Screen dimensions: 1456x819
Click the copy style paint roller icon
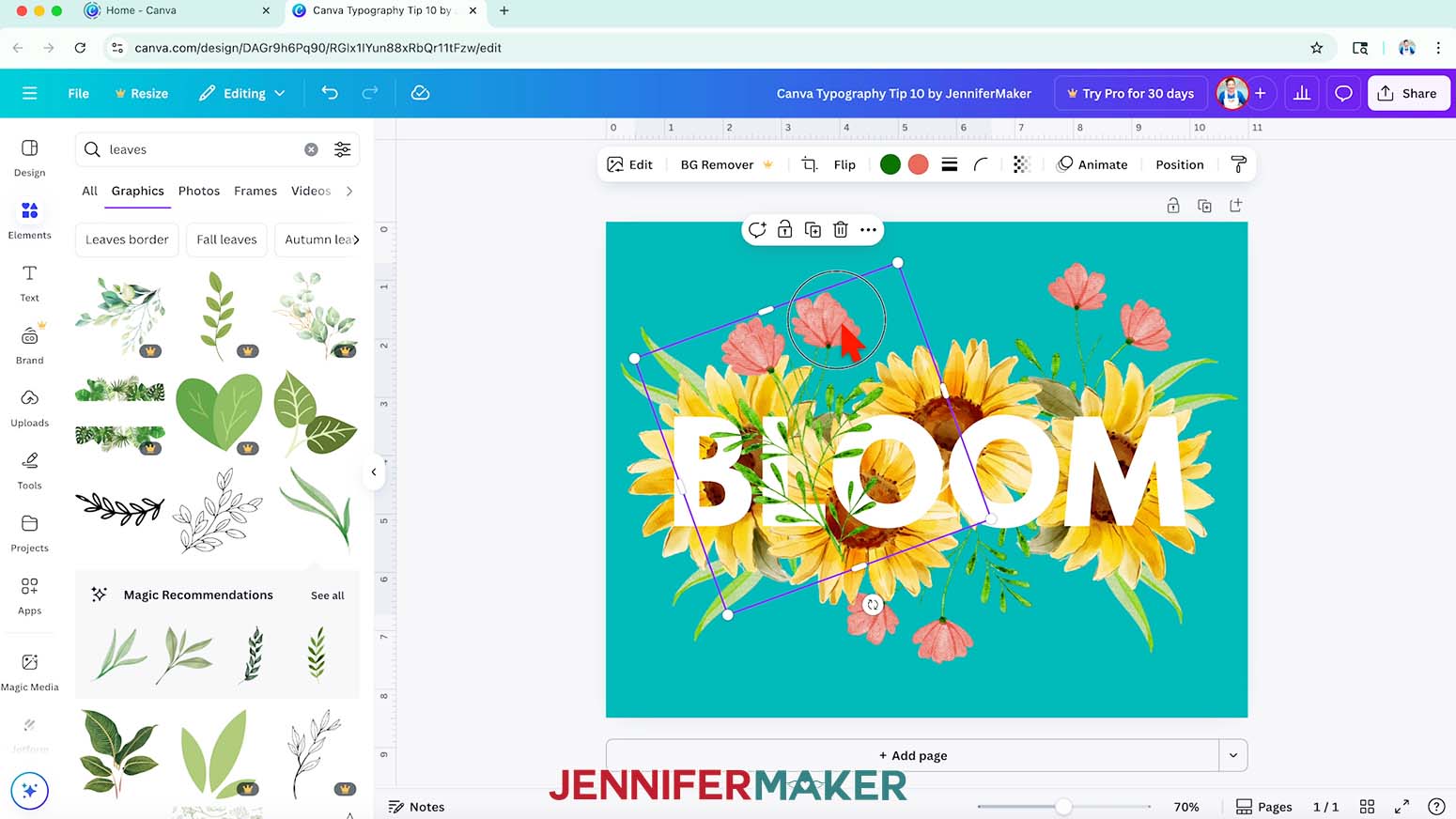tap(1238, 164)
